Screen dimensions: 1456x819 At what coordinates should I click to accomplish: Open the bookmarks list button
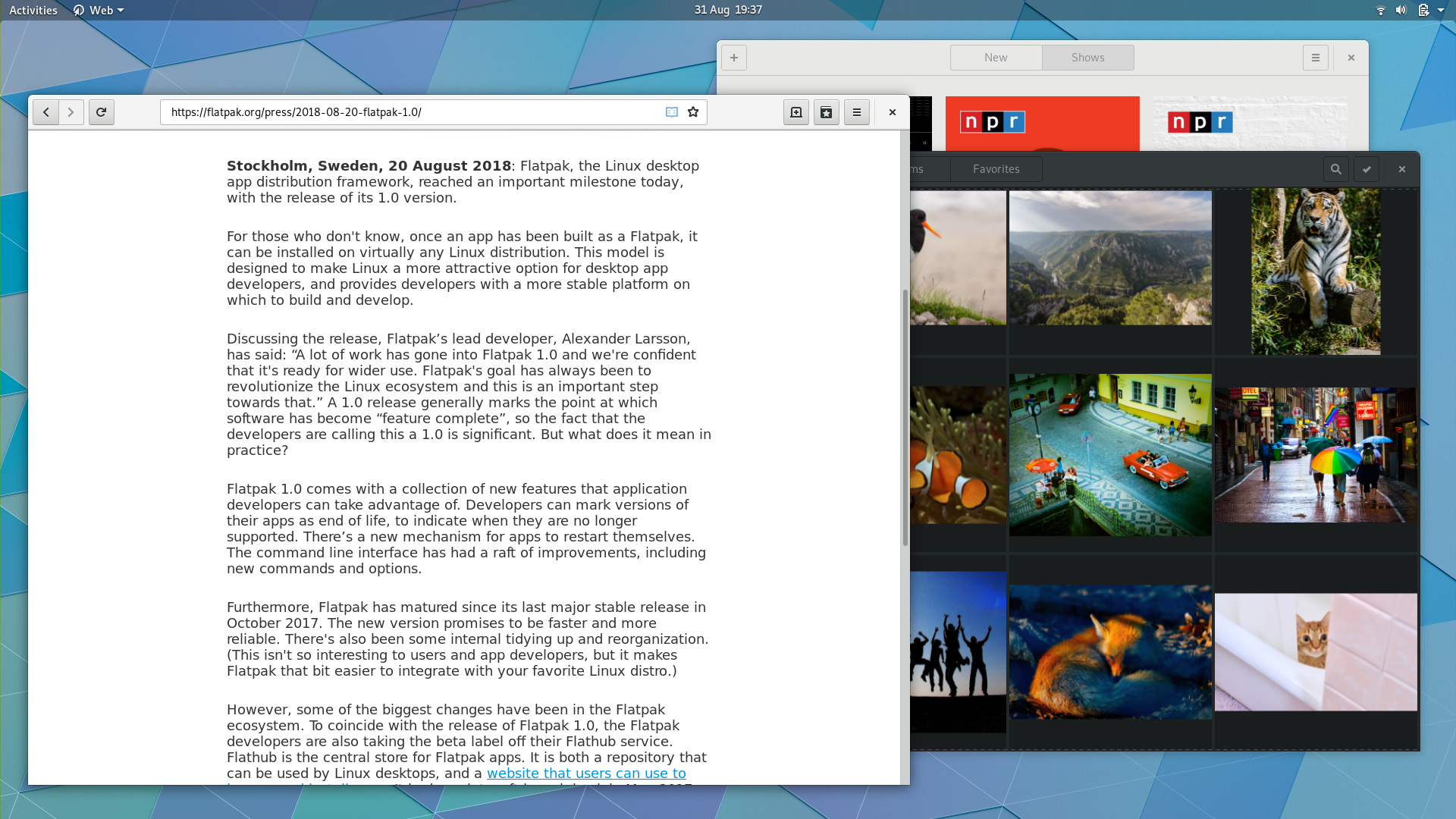coord(826,112)
